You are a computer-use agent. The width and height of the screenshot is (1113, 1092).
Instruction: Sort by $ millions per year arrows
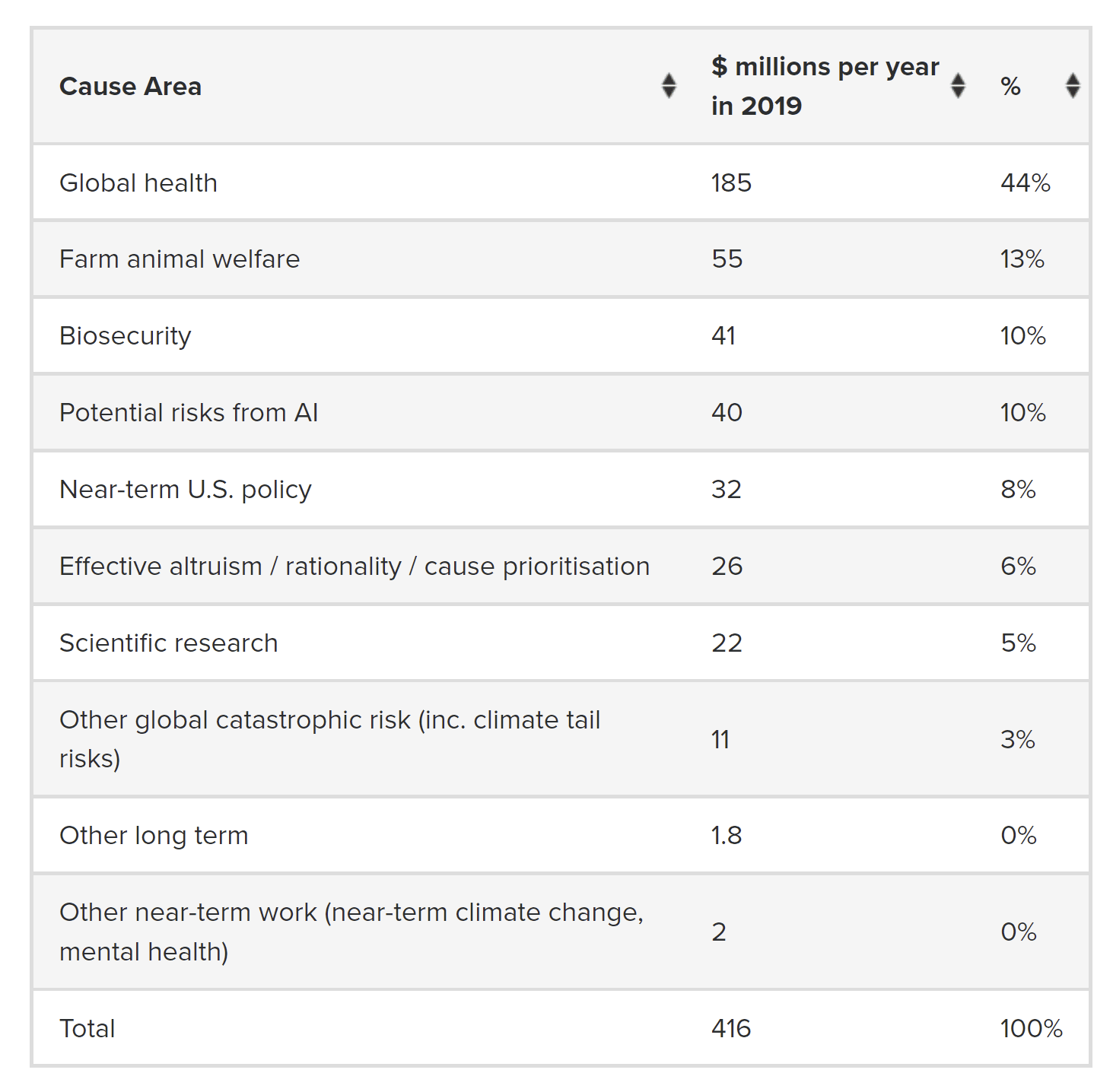(958, 86)
